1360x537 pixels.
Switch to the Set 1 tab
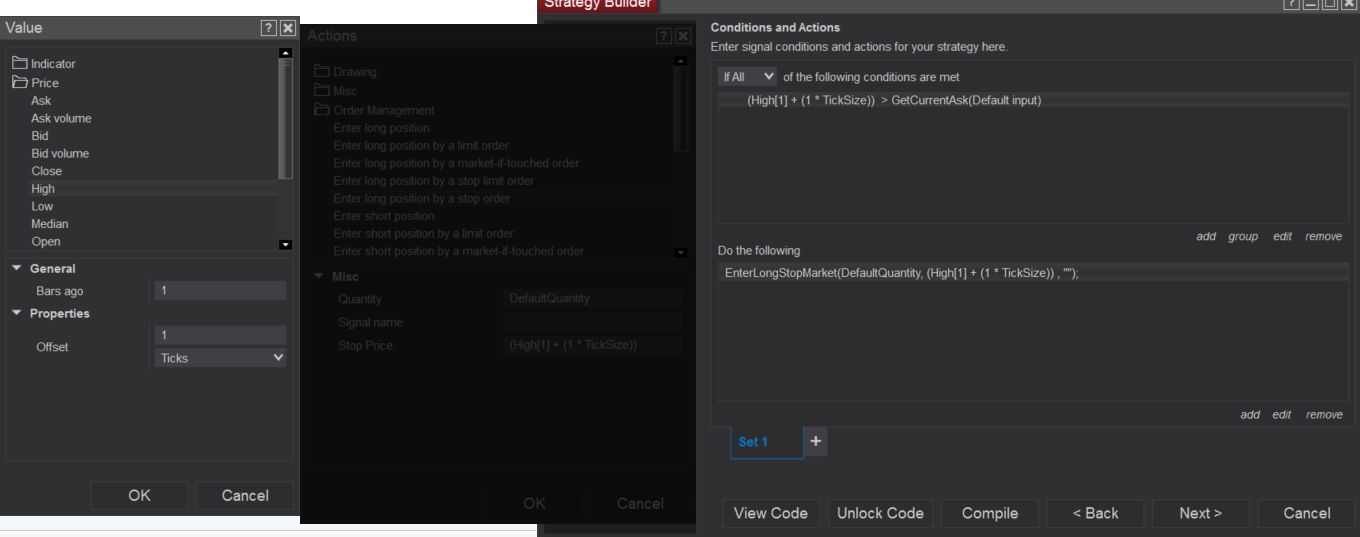[x=767, y=441]
